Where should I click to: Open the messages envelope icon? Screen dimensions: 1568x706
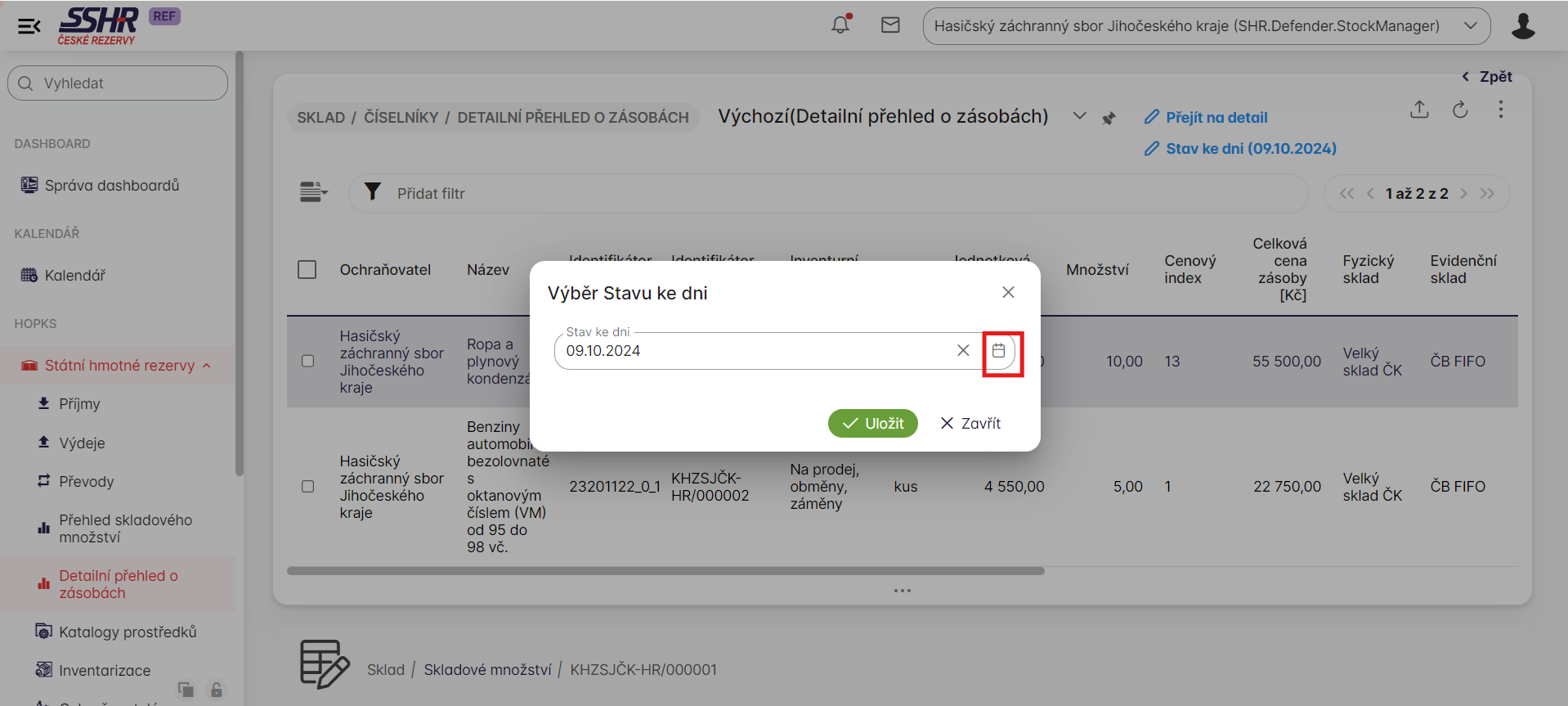pyautogui.click(x=890, y=25)
